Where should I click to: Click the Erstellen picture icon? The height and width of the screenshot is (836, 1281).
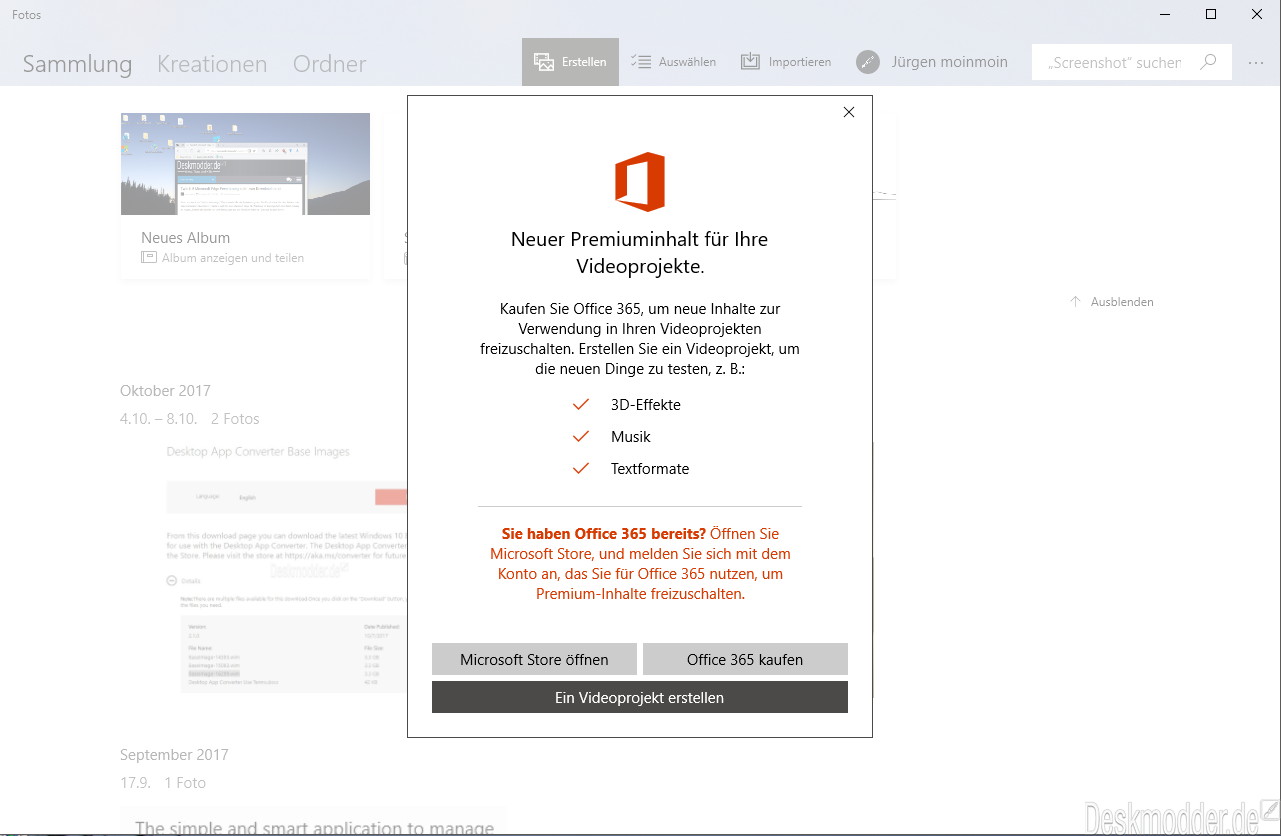tap(544, 62)
